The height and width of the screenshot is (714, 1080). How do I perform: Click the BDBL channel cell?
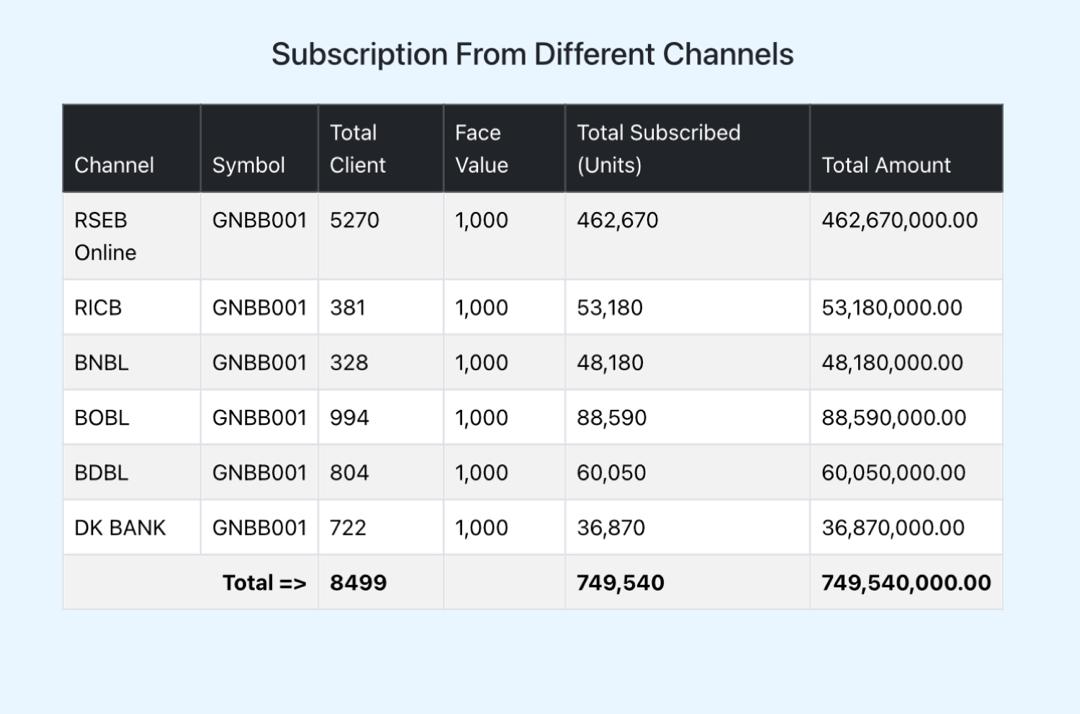[x=101, y=473]
